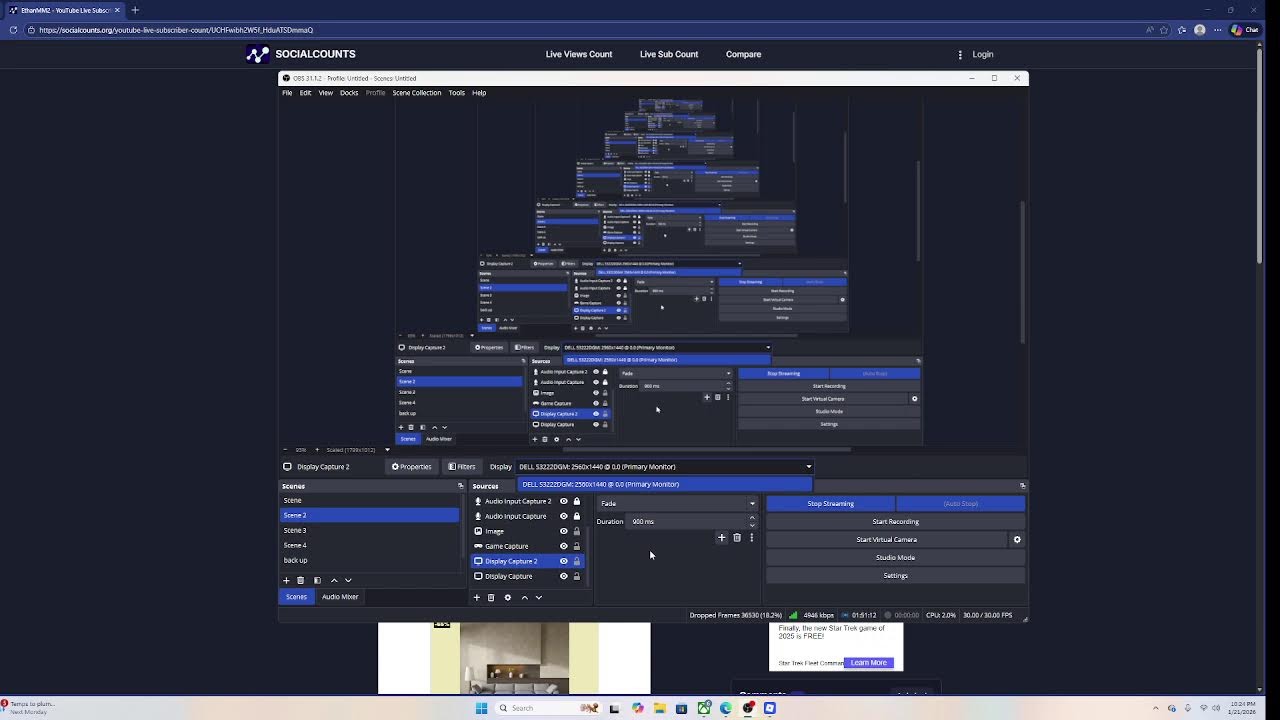
Task: Open the Scene Collection menu
Action: pyautogui.click(x=417, y=93)
